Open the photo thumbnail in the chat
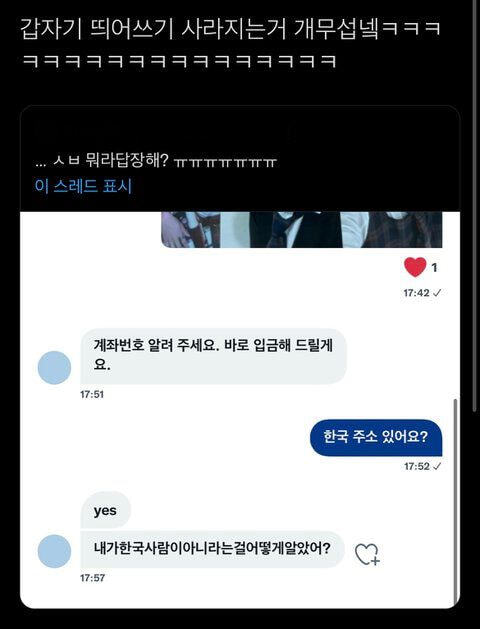The width and height of the screenshot is (480, 629). tap(302, 229)
